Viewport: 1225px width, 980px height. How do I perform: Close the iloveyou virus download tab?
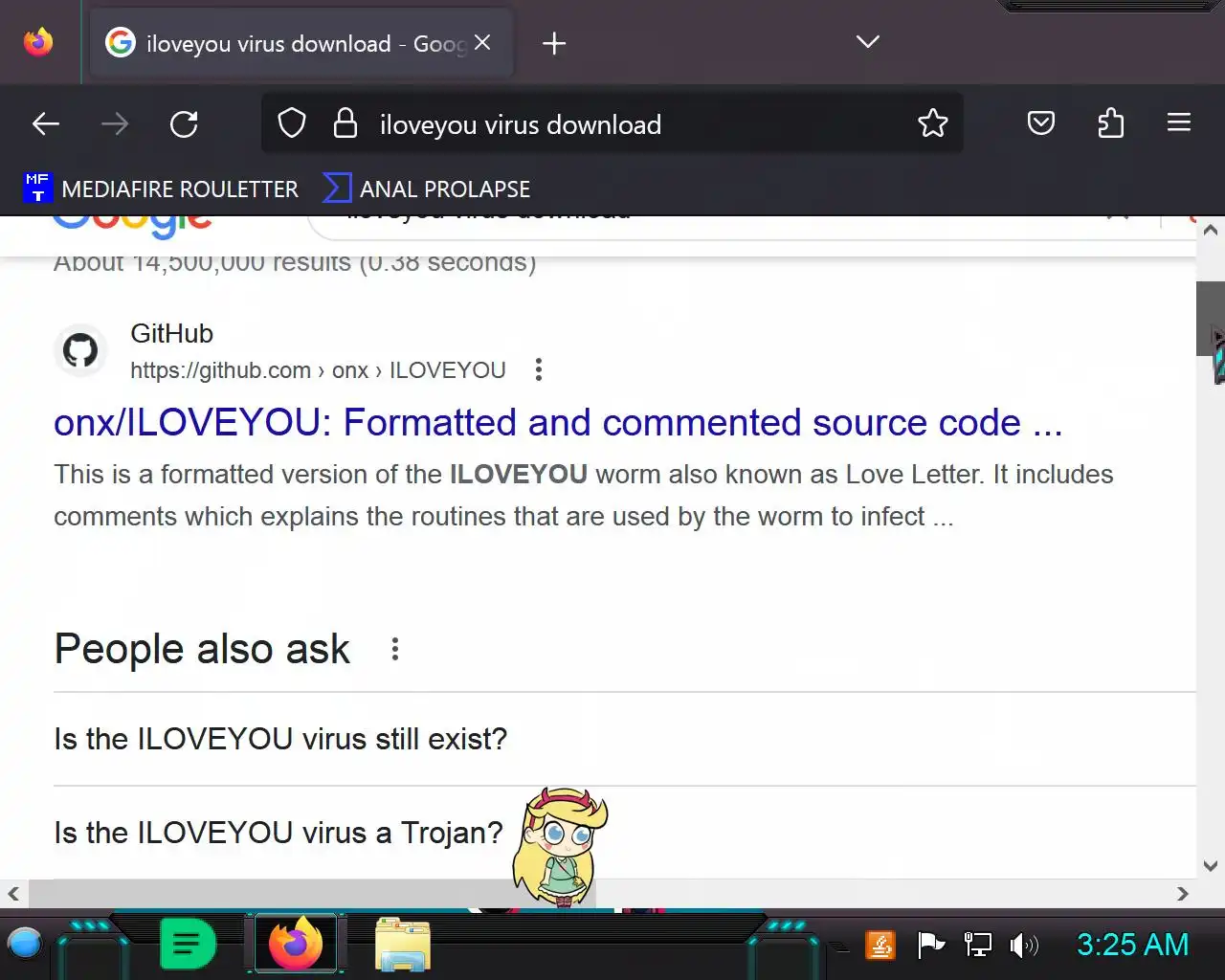(482, 42)
